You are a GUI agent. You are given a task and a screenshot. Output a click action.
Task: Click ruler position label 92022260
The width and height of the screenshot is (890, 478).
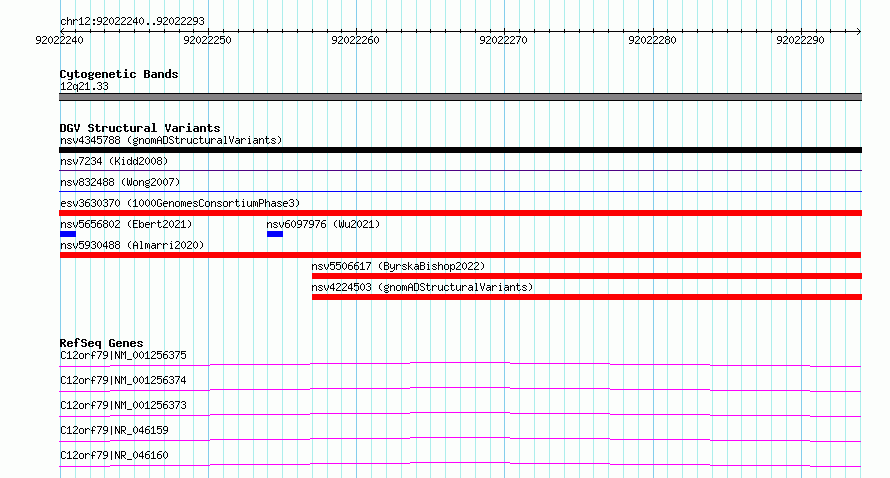pyautogui.click(x=355, y=40)
